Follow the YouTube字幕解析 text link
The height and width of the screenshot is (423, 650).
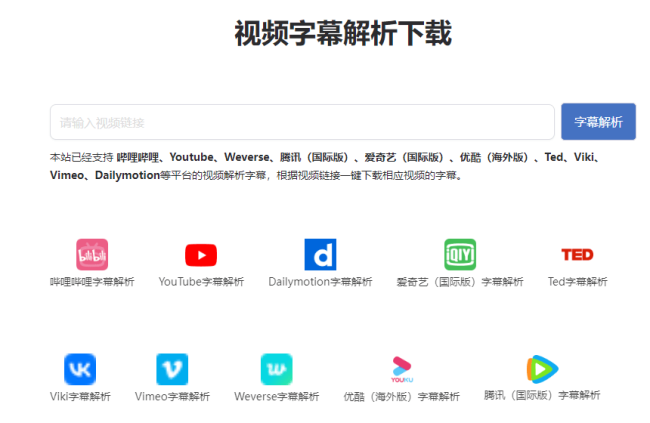click(x=201, y=282)
